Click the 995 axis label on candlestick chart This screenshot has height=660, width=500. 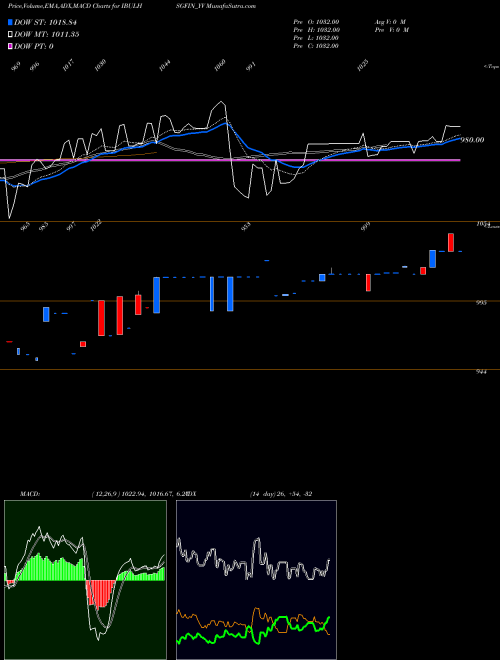point(482,303)
